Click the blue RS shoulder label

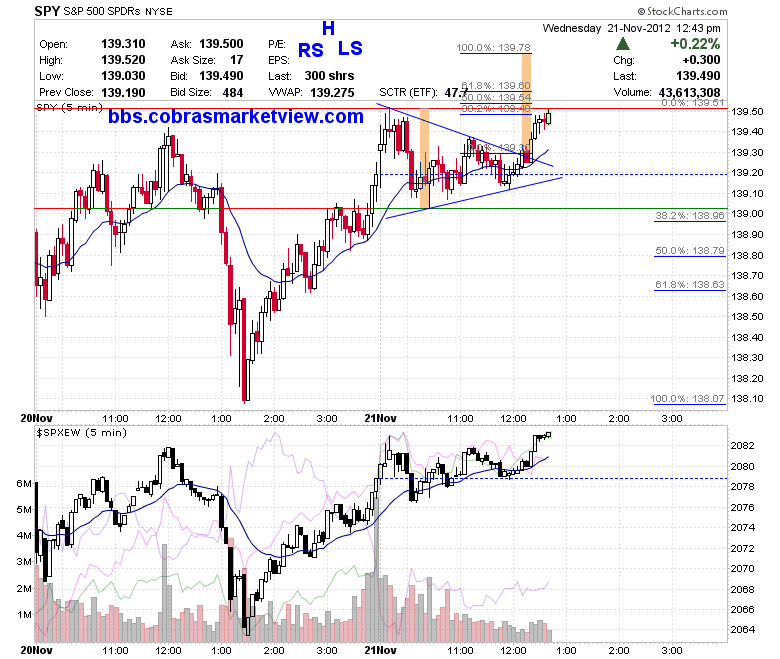pos(310,50)
